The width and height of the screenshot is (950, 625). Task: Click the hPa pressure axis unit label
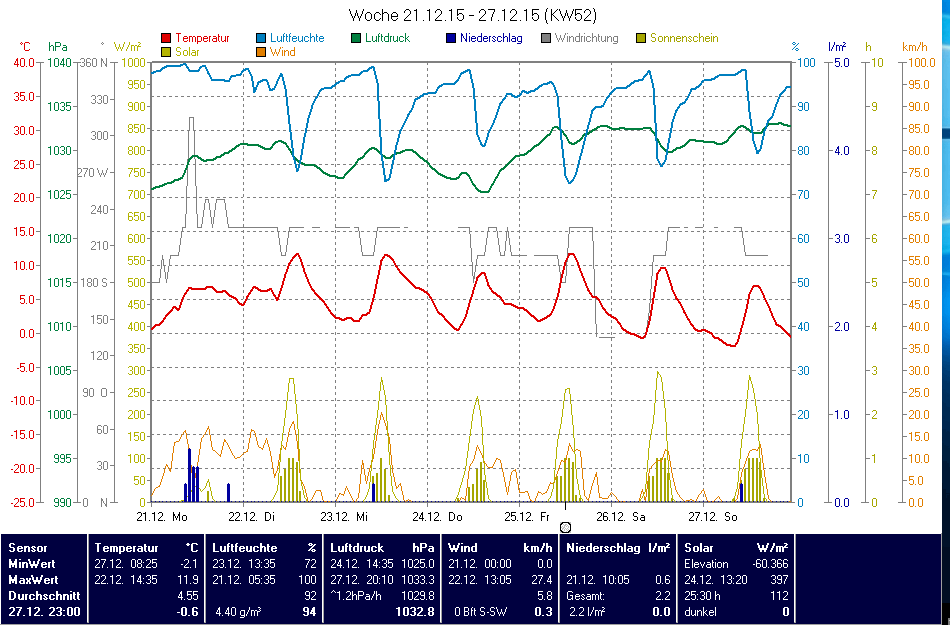[x=57, y=47]
